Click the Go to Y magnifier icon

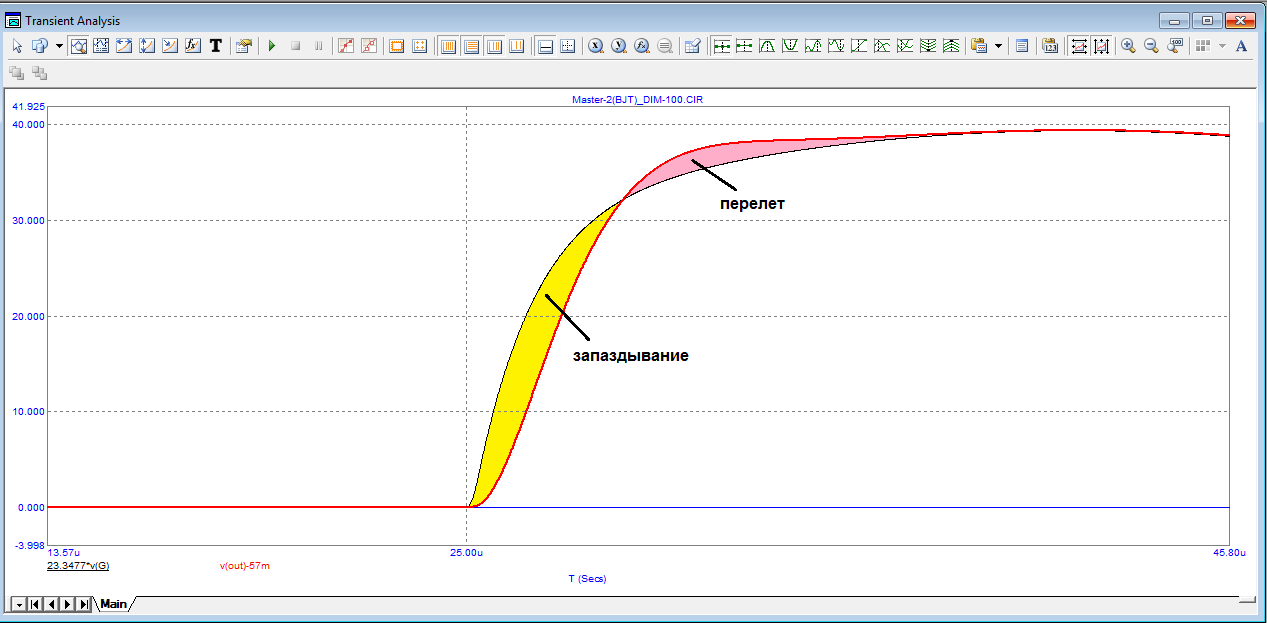619,46
